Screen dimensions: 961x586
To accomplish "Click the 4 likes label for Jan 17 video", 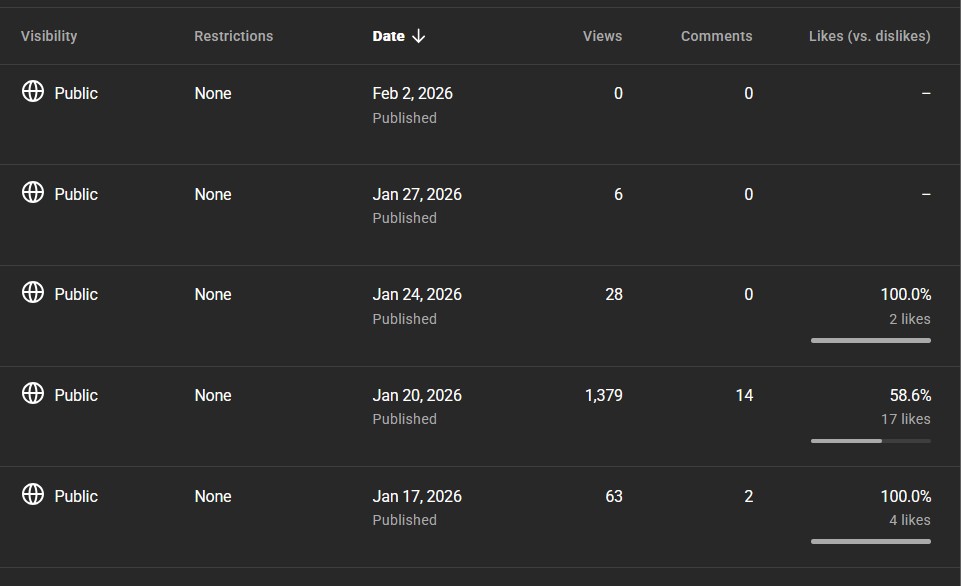I will [x=909, y=520].
